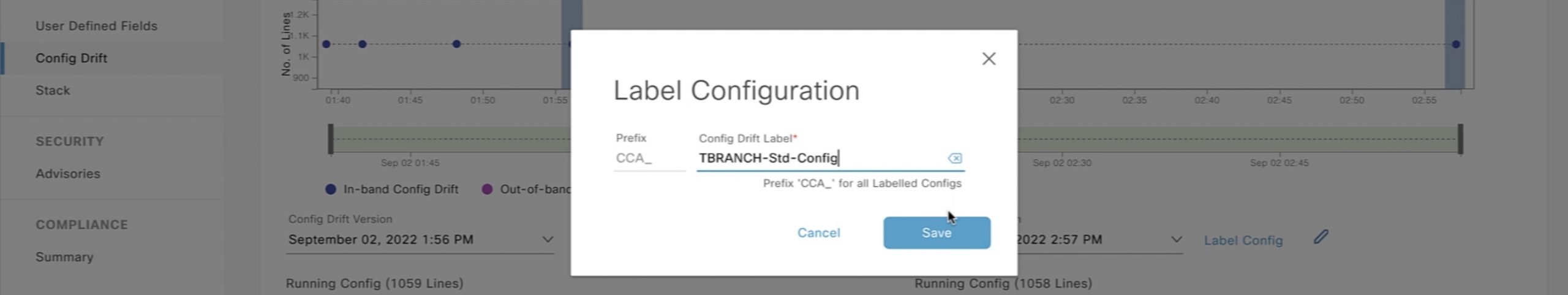Image resolution: width=1568 pixels, height=295 pixels.
Task: Expand the left Config Drift Version dropdown
Action: [x=547, y=239]
